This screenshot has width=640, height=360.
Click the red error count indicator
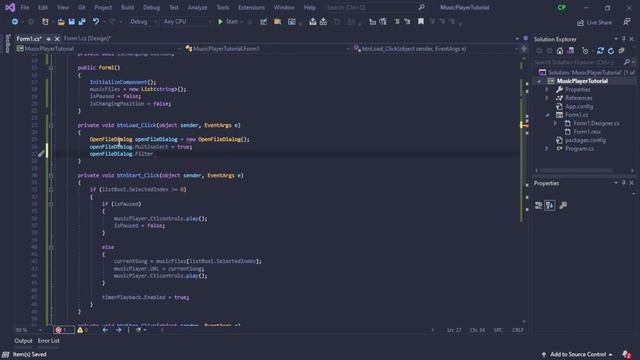point(63,330)
